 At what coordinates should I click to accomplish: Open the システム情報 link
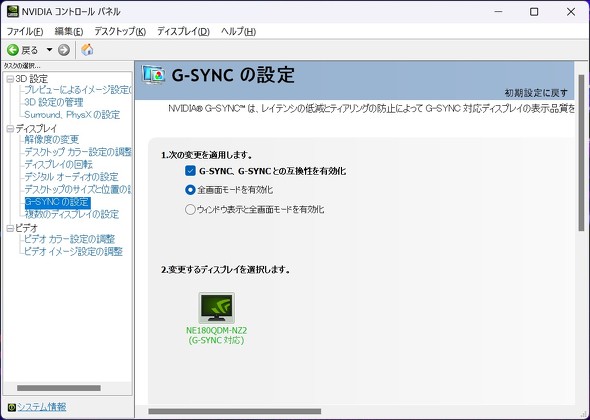[x=42, y=407]
